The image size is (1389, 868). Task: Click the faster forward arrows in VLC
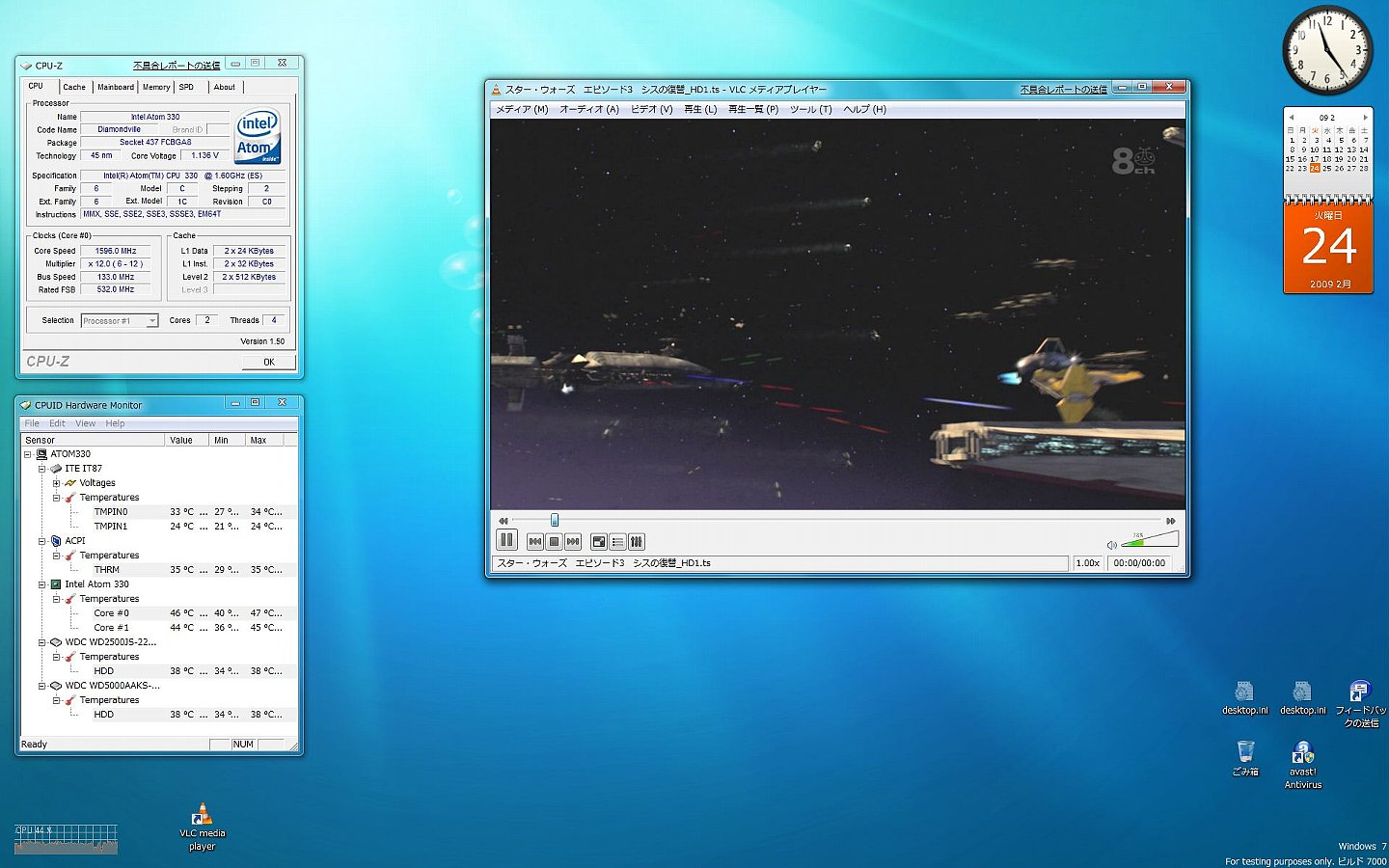(x=1171, y=521)
